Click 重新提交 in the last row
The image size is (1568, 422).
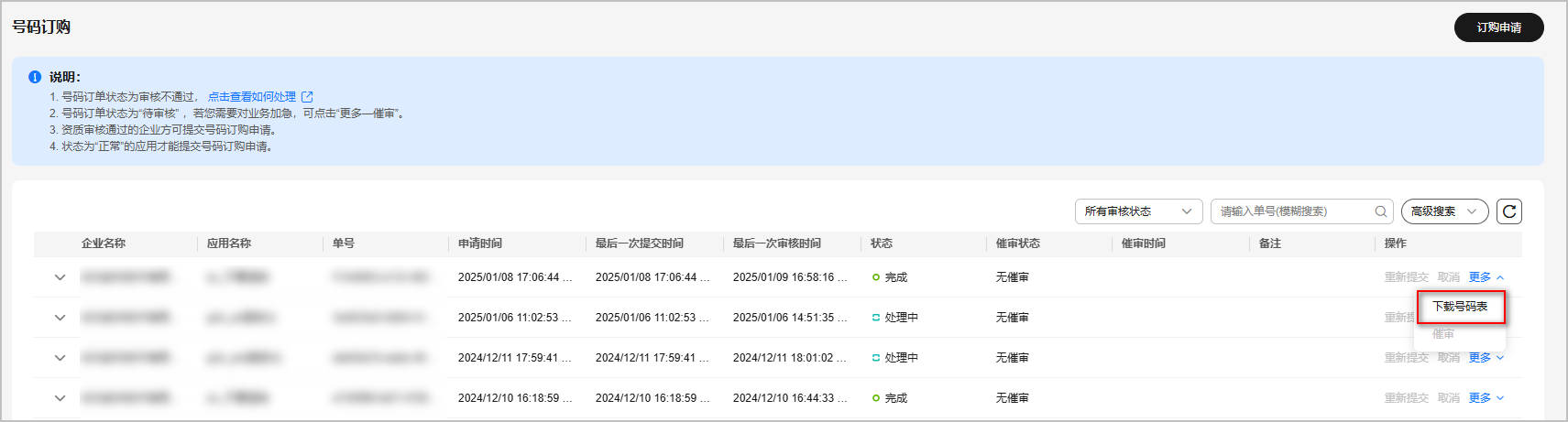(x=1406, y=398)
